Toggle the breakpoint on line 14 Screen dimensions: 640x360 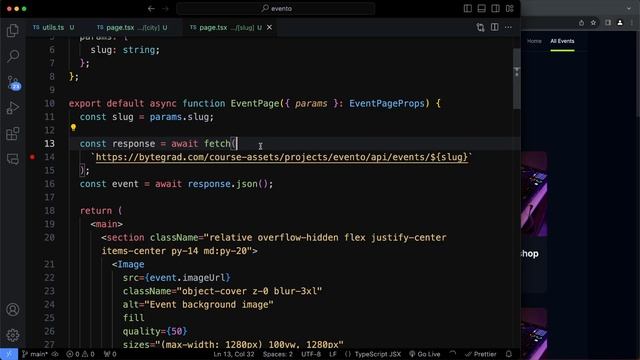(x=32, y=157)
